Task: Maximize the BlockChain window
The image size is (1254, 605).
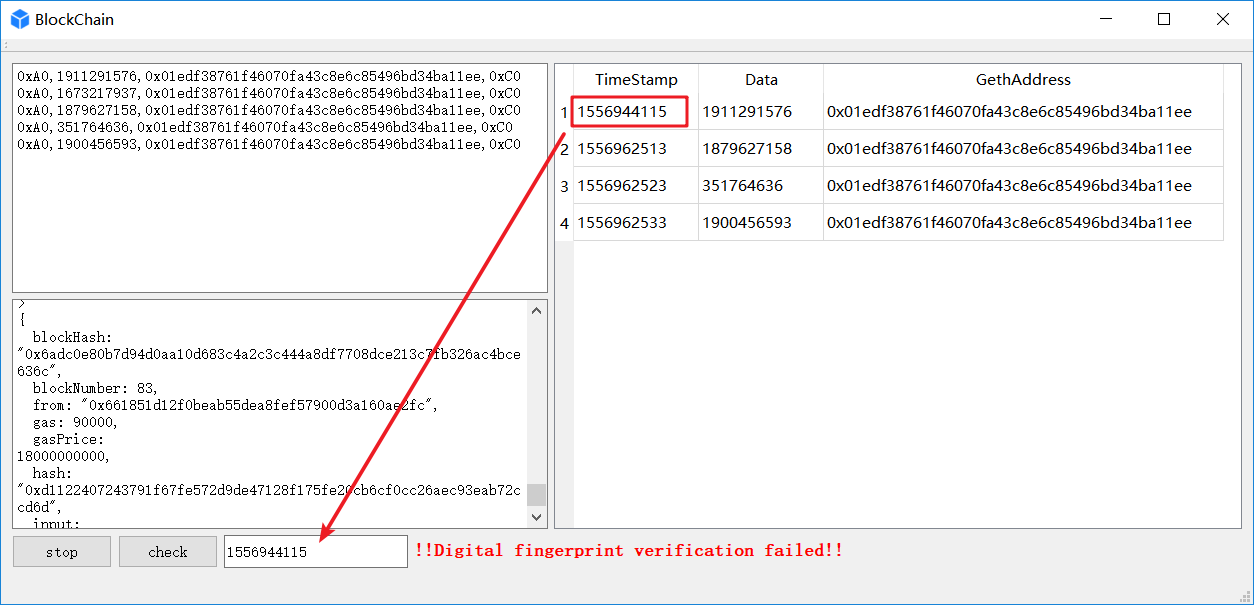Action: point(1164,19)
